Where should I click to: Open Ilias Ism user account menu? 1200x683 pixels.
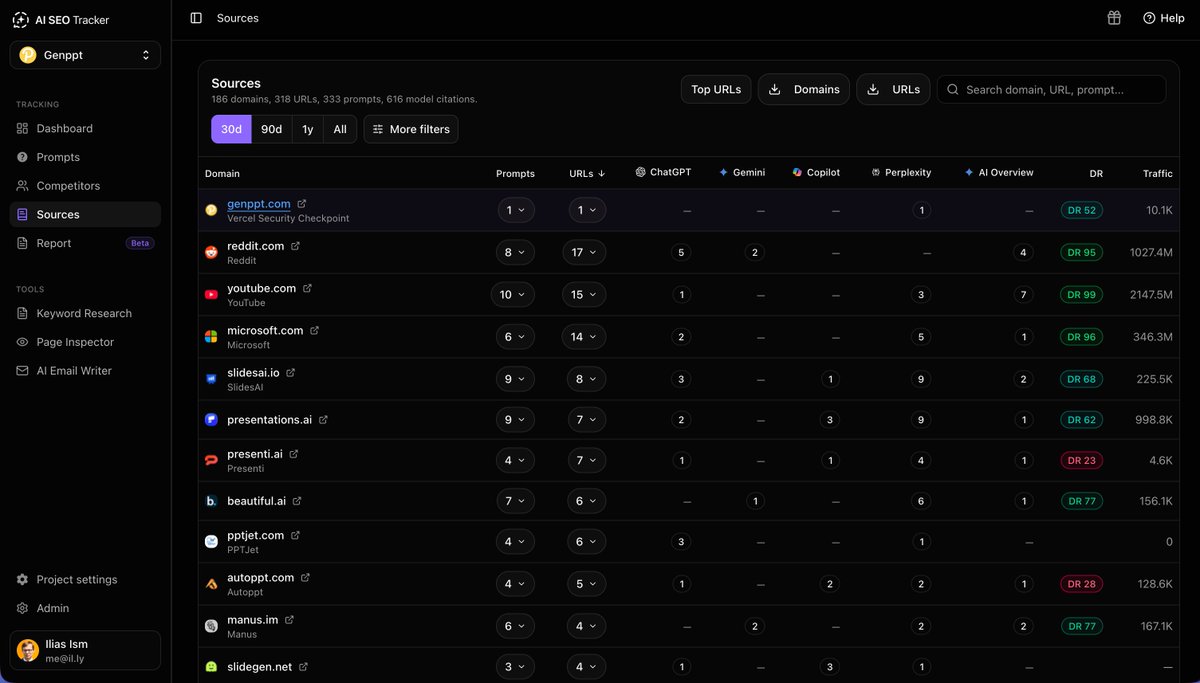pyautogui.click(x=85, y=650)
